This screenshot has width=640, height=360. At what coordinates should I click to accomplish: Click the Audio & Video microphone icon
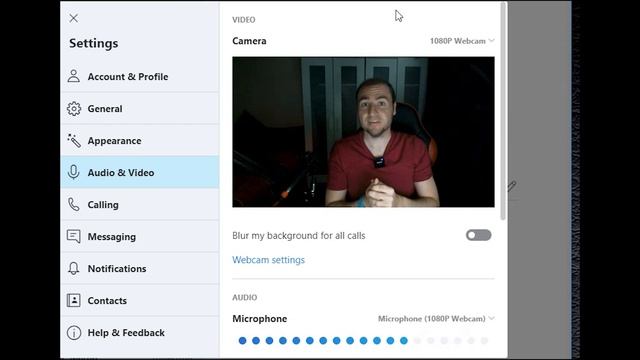coord(73,172)
